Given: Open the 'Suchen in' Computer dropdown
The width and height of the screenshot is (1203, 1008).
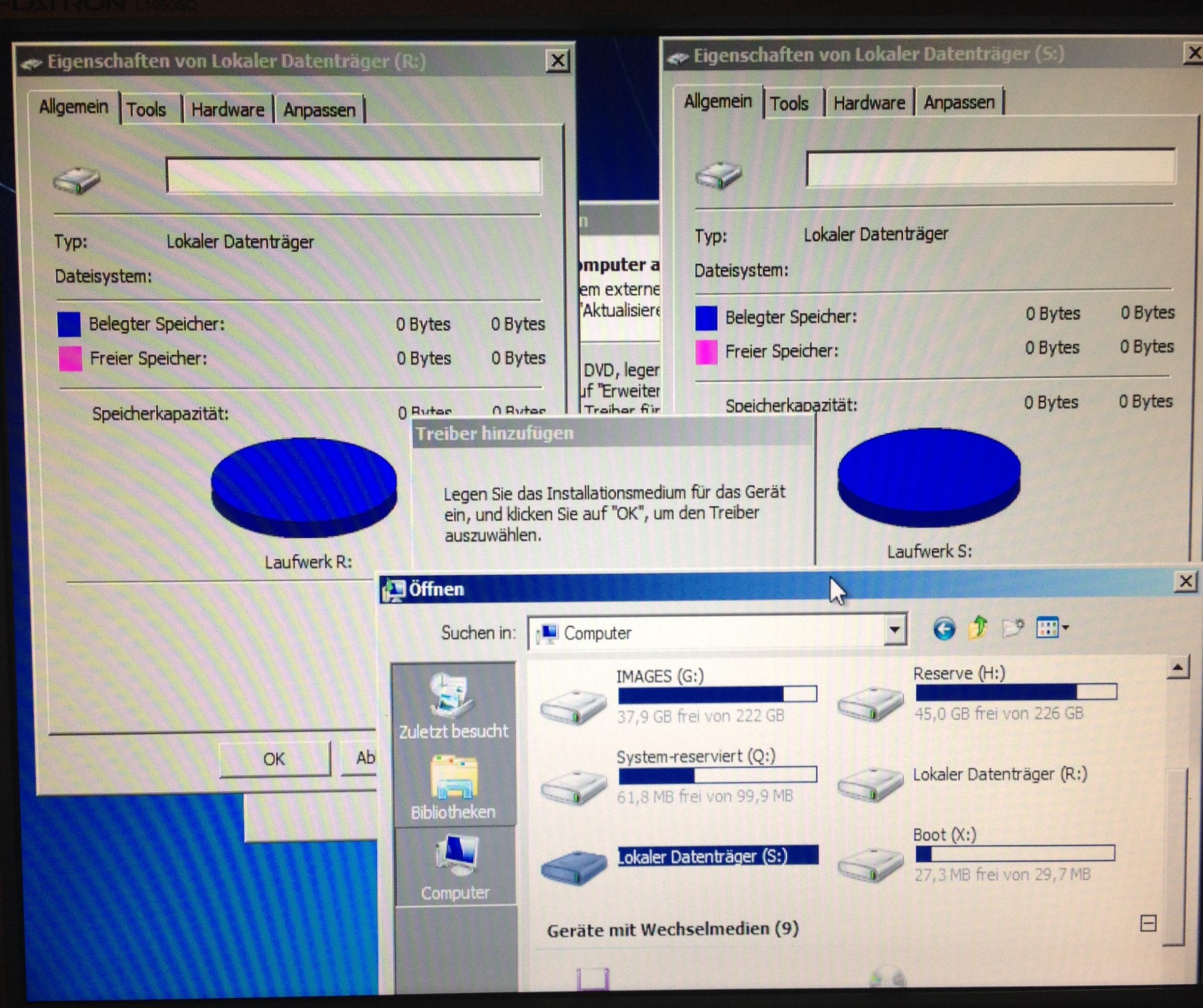Looking at the screenshot, I should tap(894, 631).
